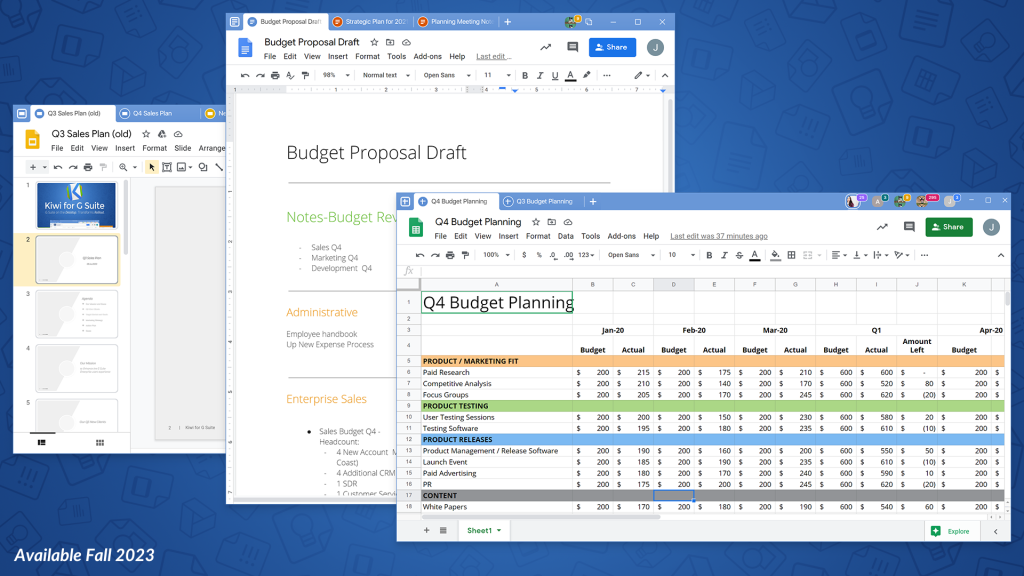The image size is (1024, 576).
Task: Click the Last edit was 37 minutes ago link
Action: (x=718, y=237)
